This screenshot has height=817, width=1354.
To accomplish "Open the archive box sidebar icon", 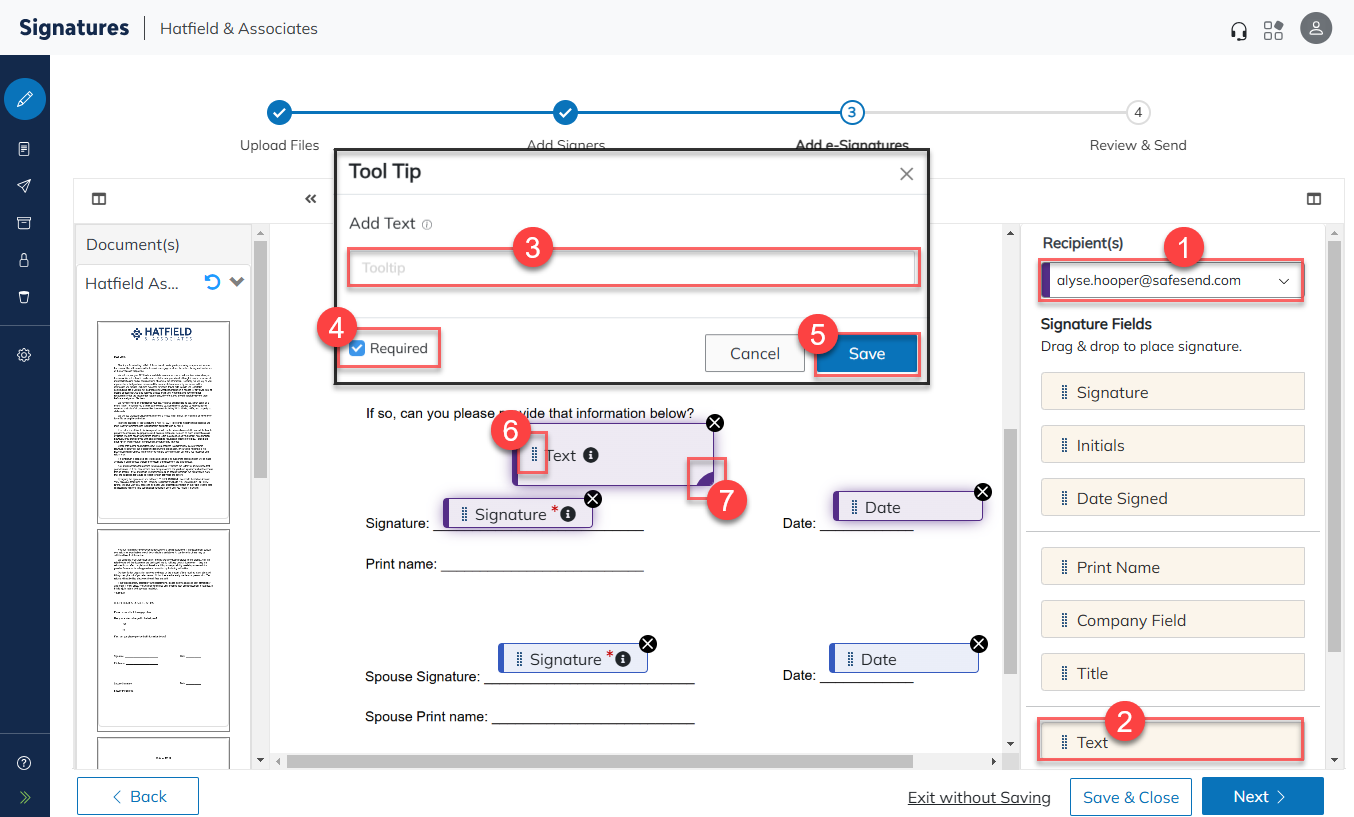I will (x=25, y=223).
